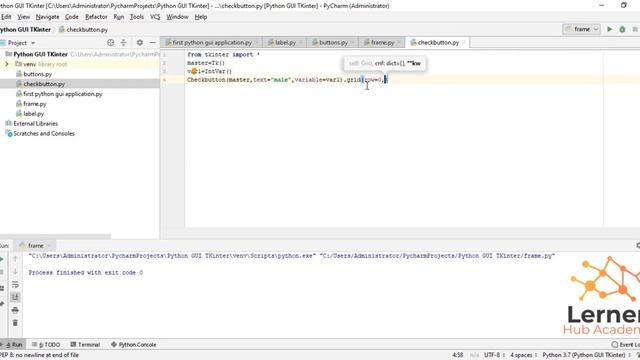The image size is (640, 360).
Task: Open the Navigate menu
Action: point(47,17)
